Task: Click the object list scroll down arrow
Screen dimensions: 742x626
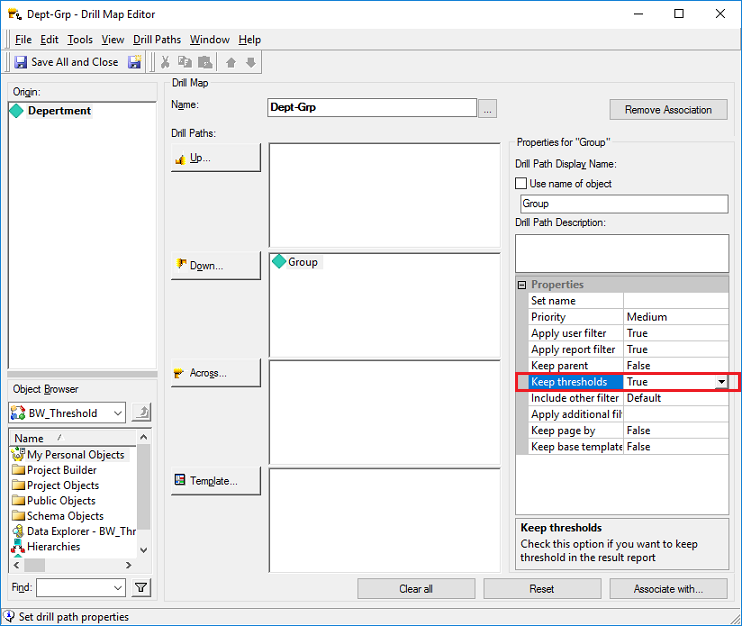Action: click(144, 550)
